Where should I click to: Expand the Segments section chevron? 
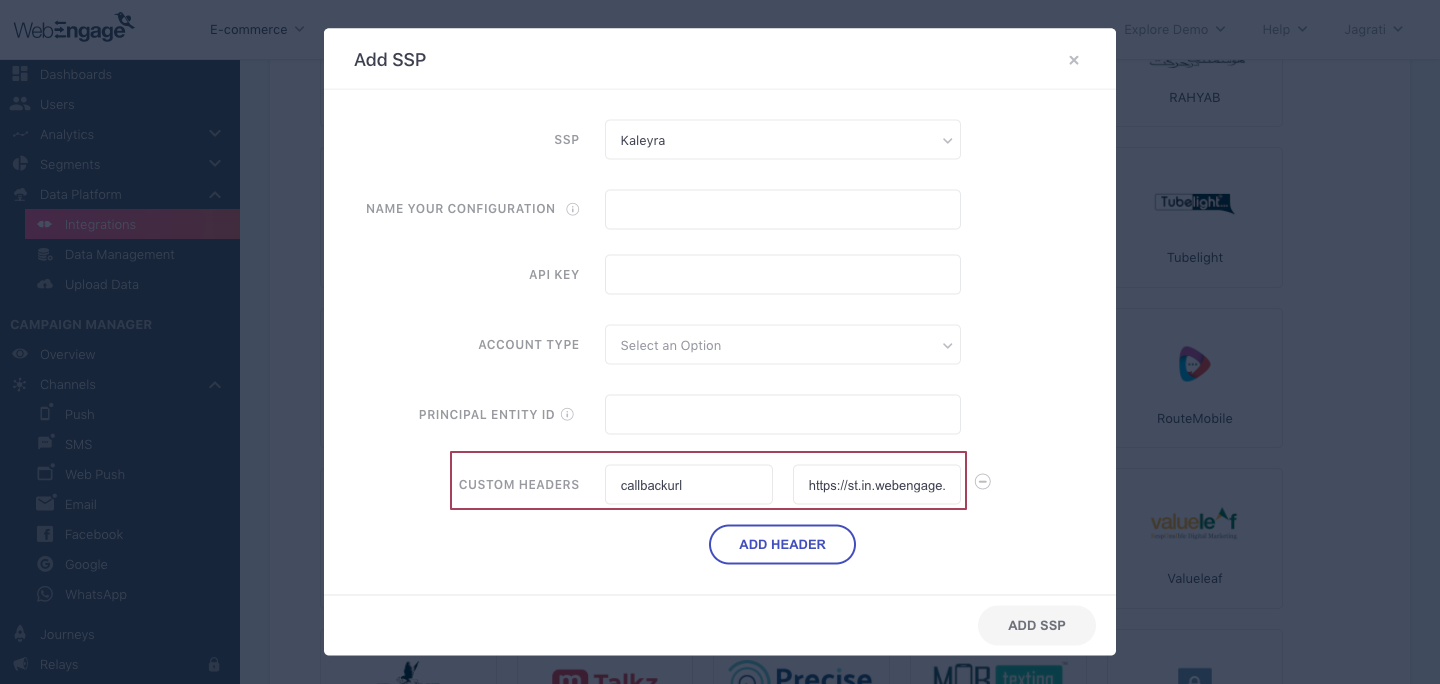point(215,164)
